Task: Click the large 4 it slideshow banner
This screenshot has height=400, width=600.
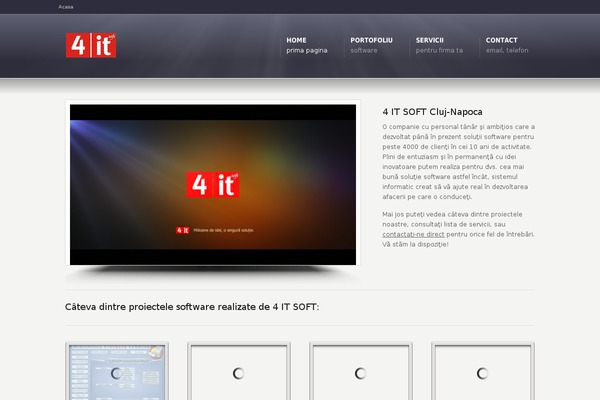Action: 213,184
